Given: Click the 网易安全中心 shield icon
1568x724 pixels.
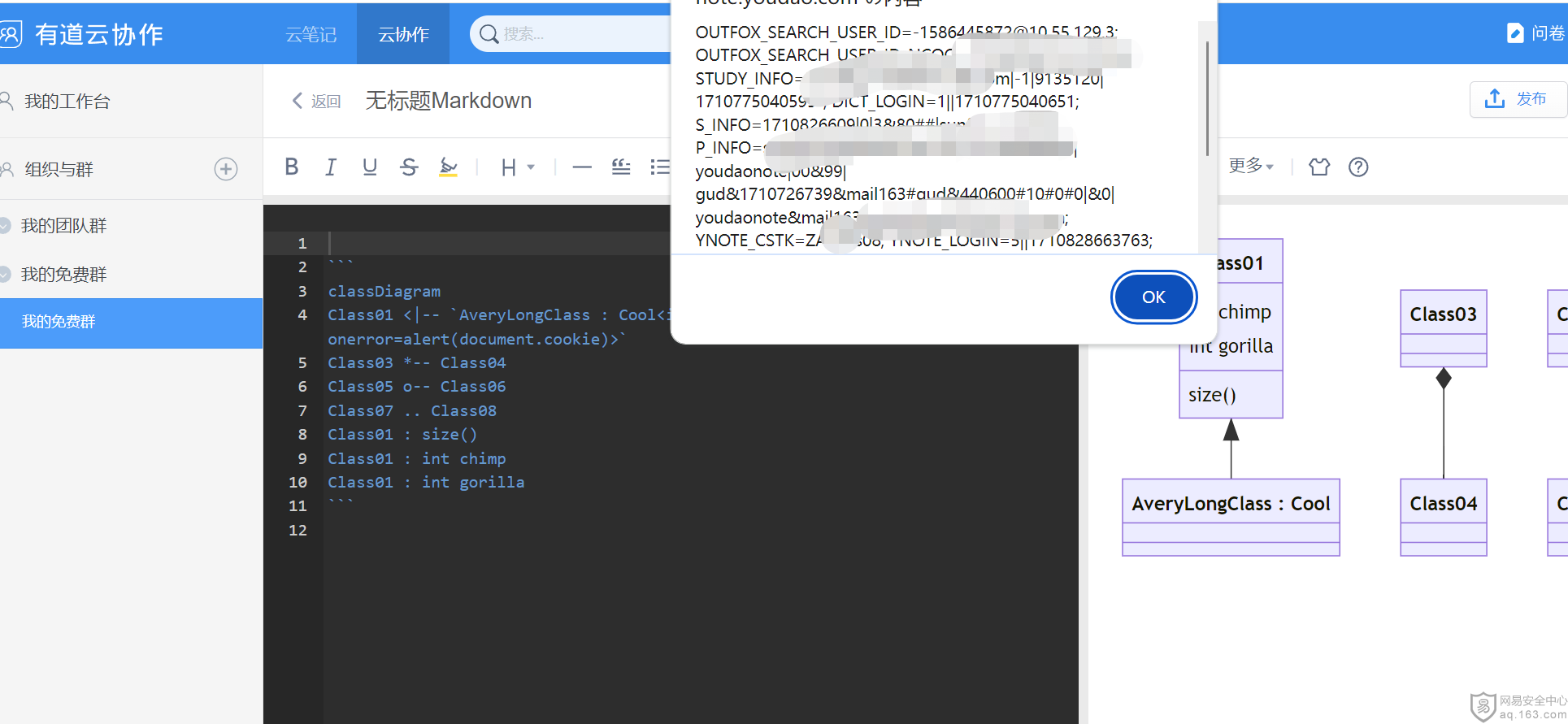Looking at the screenshot, I should pyautogui.click(x=1483, y=706).
